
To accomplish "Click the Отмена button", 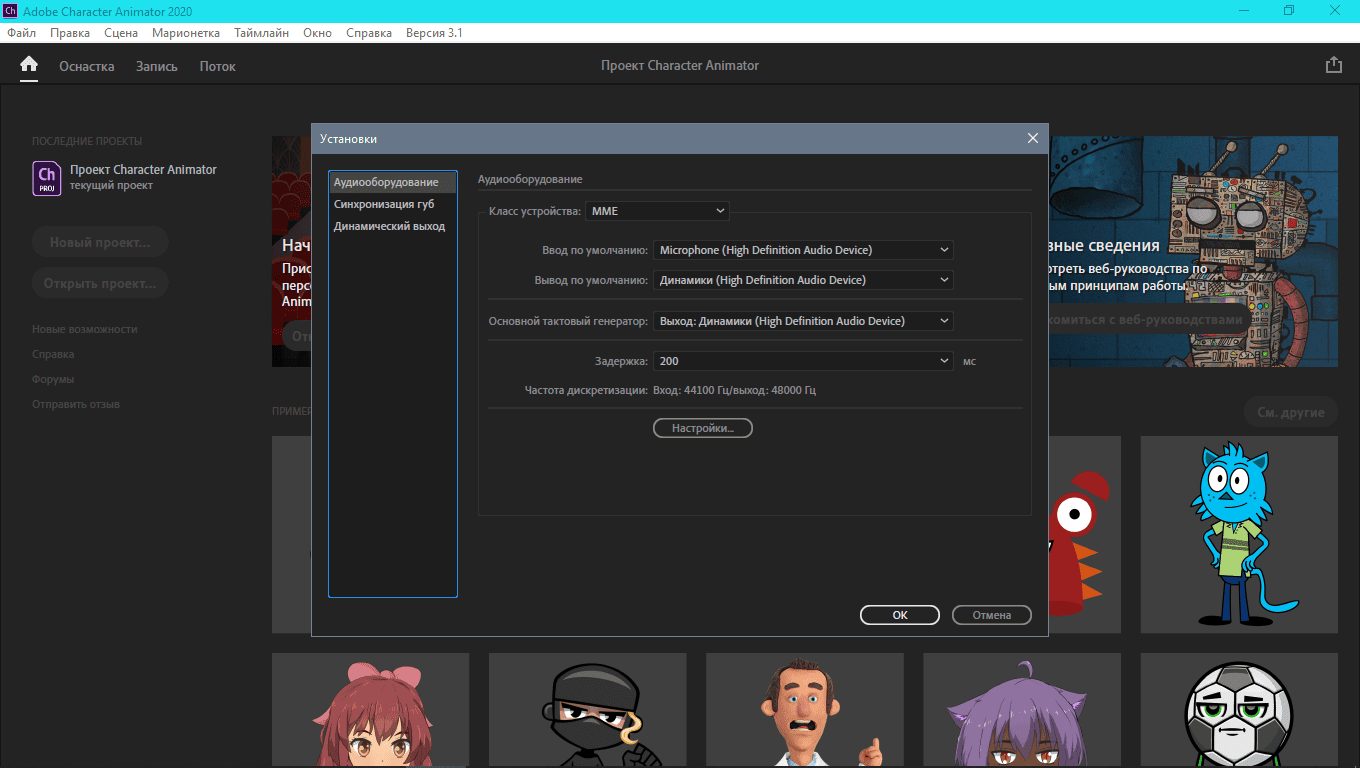I will (x=992, y=615).
